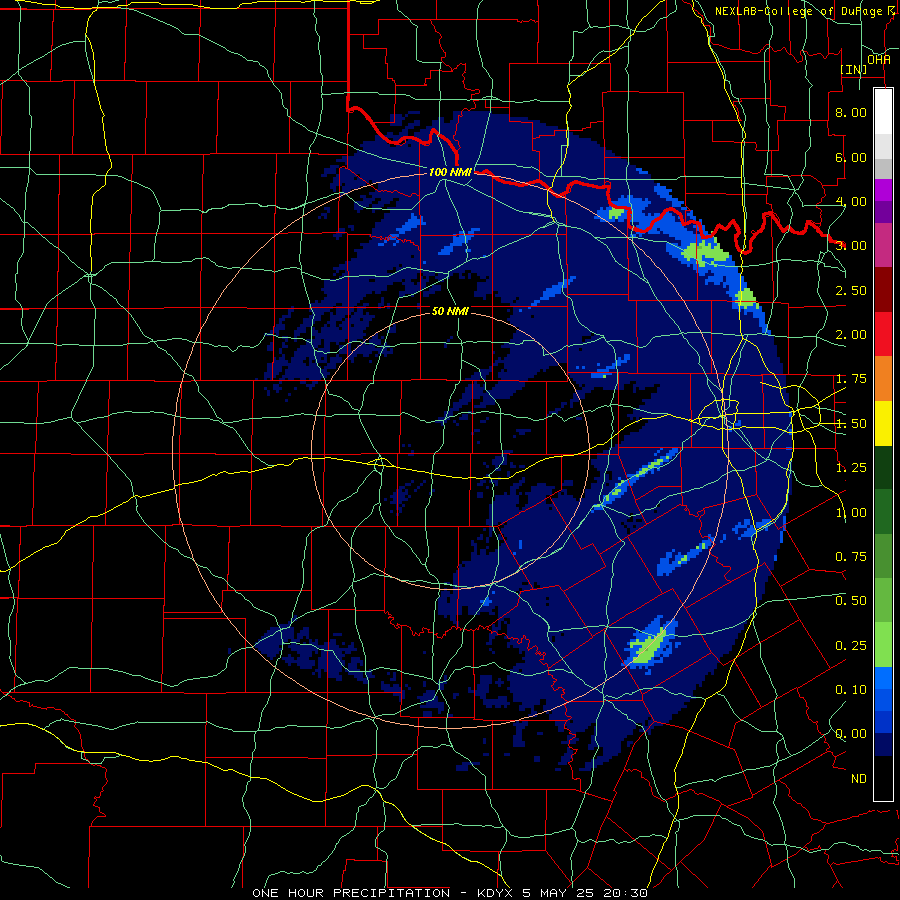Click the ND legend label
The image size is (900, 900).
point(859,779)
